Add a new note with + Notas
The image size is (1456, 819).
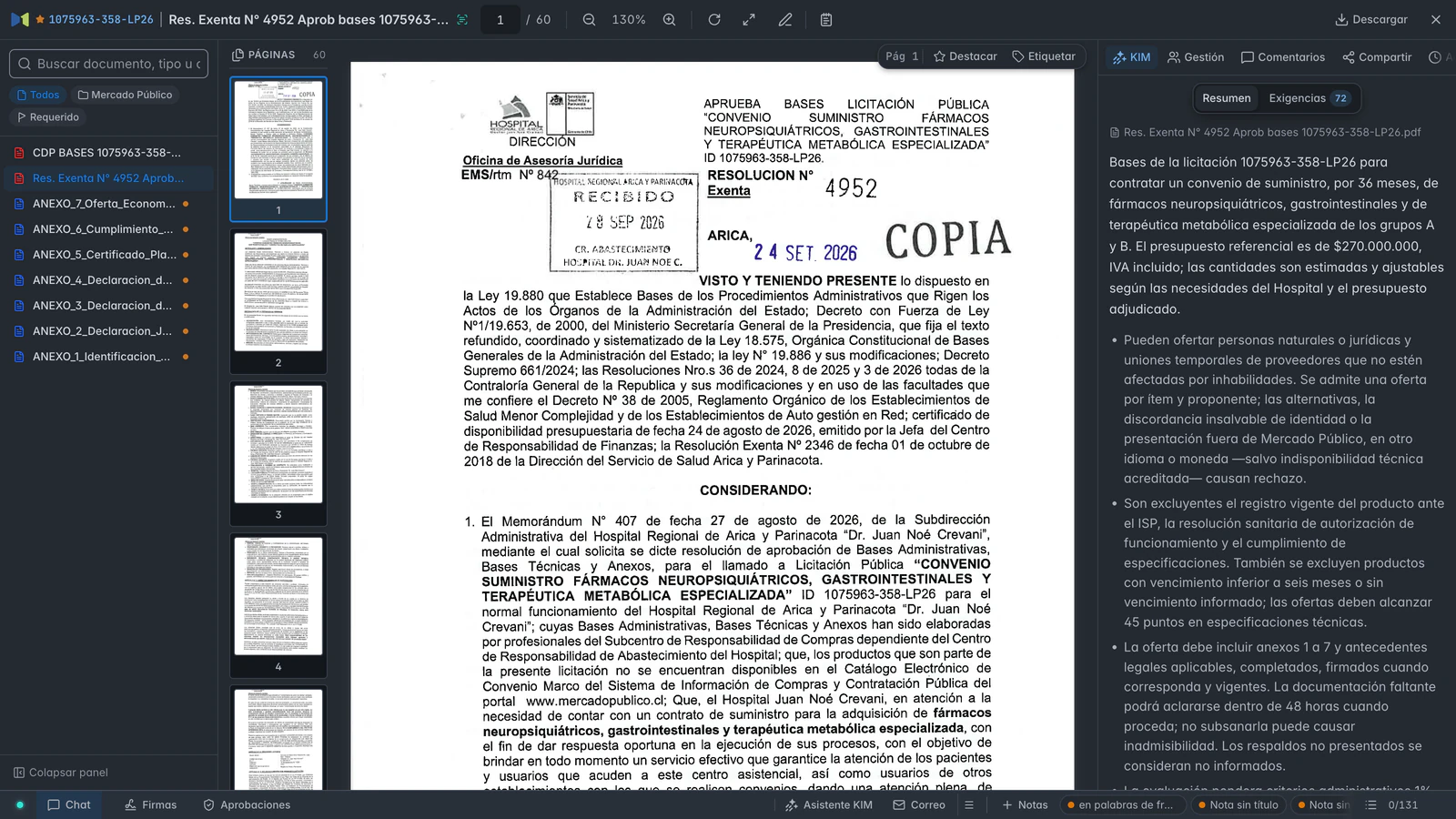[x=1025, y=804]
